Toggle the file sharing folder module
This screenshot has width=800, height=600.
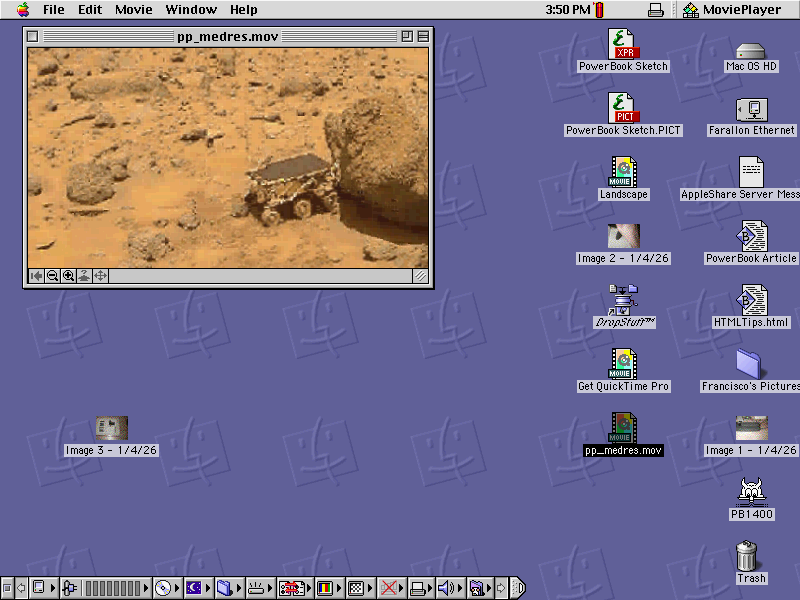pyautogui.click(x=224, y=588)
